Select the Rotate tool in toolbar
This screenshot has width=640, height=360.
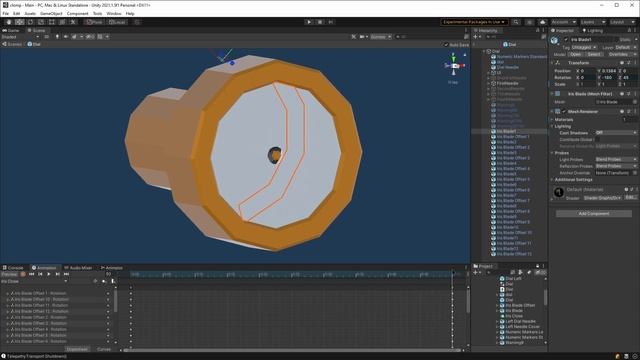(x=30, y=22)
